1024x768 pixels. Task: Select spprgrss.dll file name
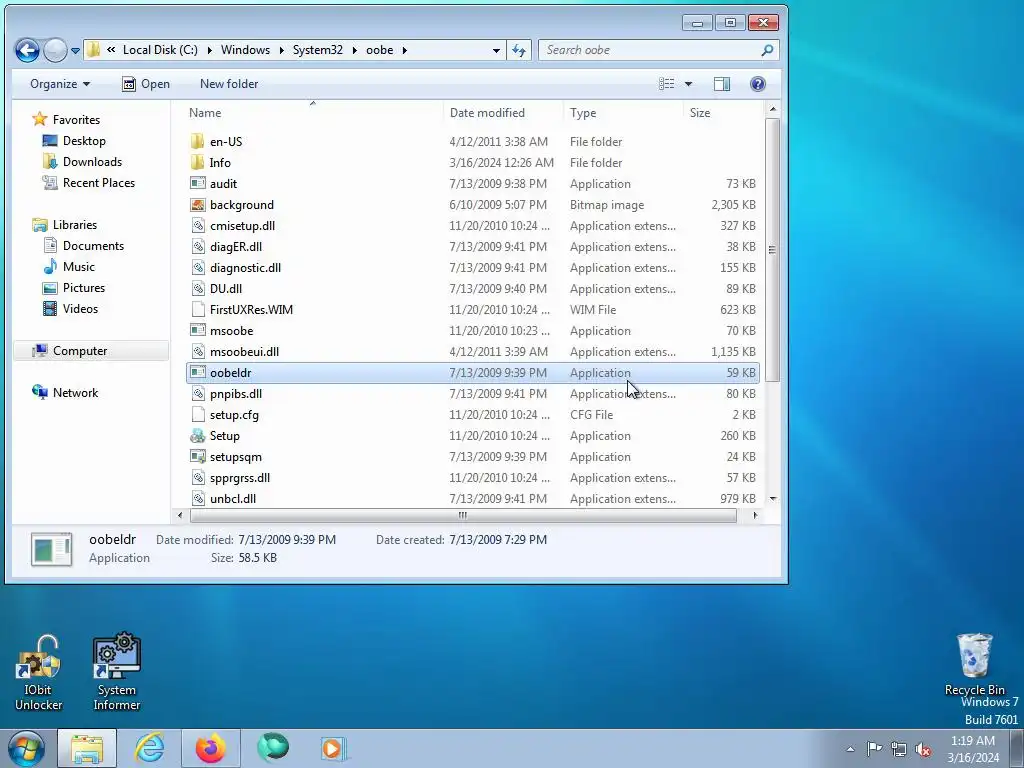240,477
